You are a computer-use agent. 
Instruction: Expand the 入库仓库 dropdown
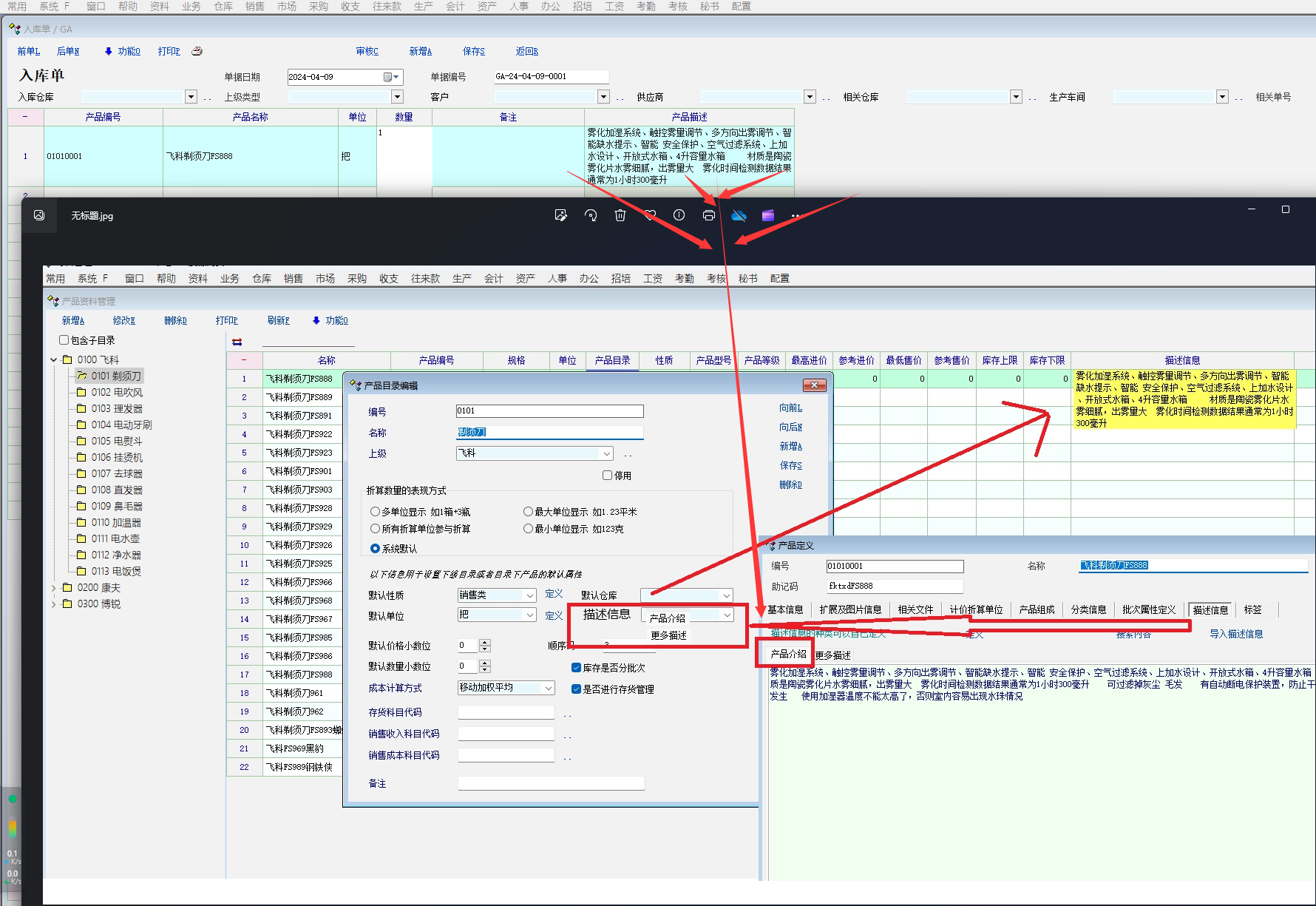coord(191,97)
